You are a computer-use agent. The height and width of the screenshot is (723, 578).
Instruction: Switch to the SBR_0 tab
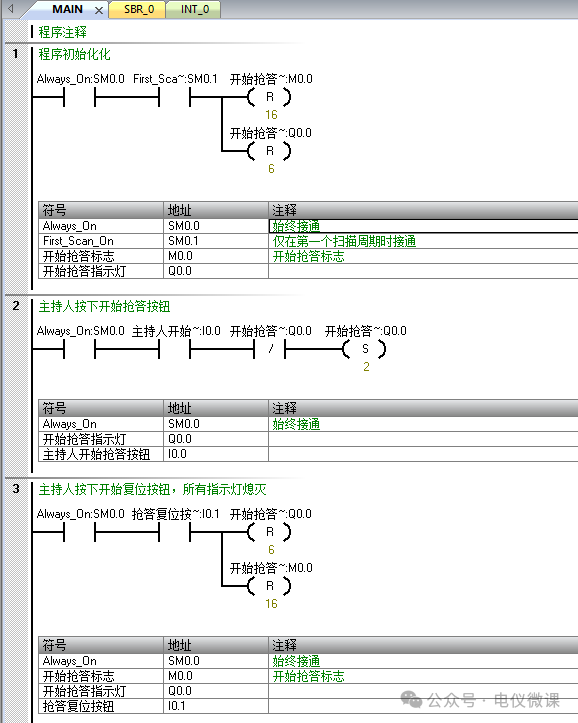coord(138,10)
